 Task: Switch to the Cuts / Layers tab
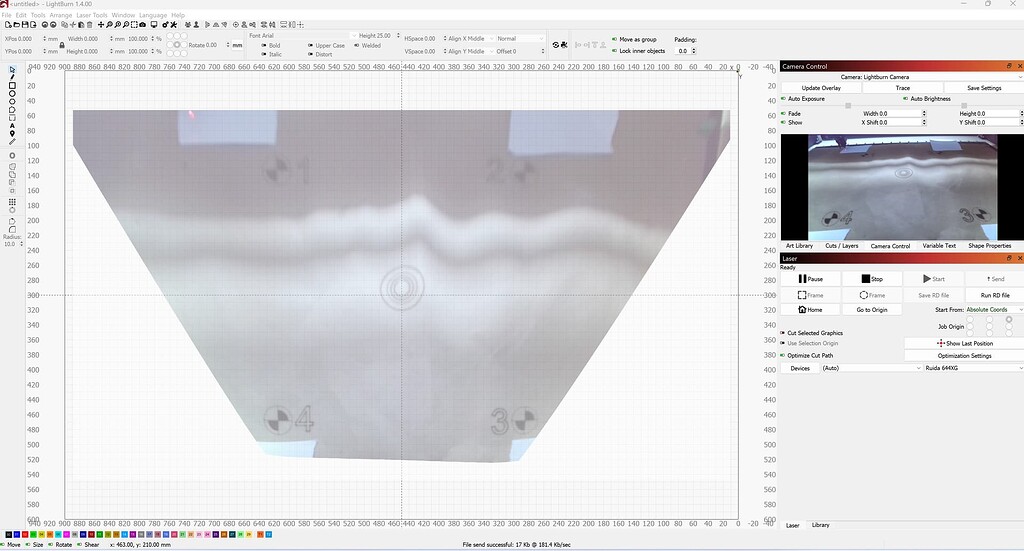(x=842, y=246)
